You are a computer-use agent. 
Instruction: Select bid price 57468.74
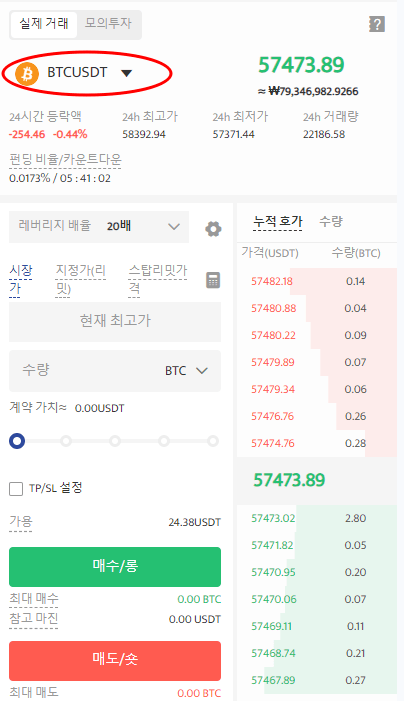pos(273,653)
